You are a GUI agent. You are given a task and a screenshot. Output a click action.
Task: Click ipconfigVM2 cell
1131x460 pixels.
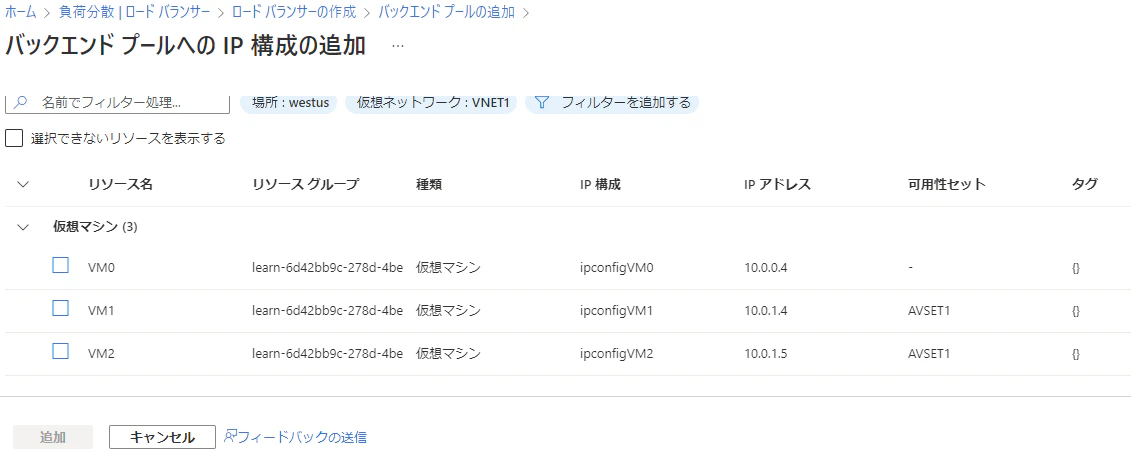click(617, 354)
